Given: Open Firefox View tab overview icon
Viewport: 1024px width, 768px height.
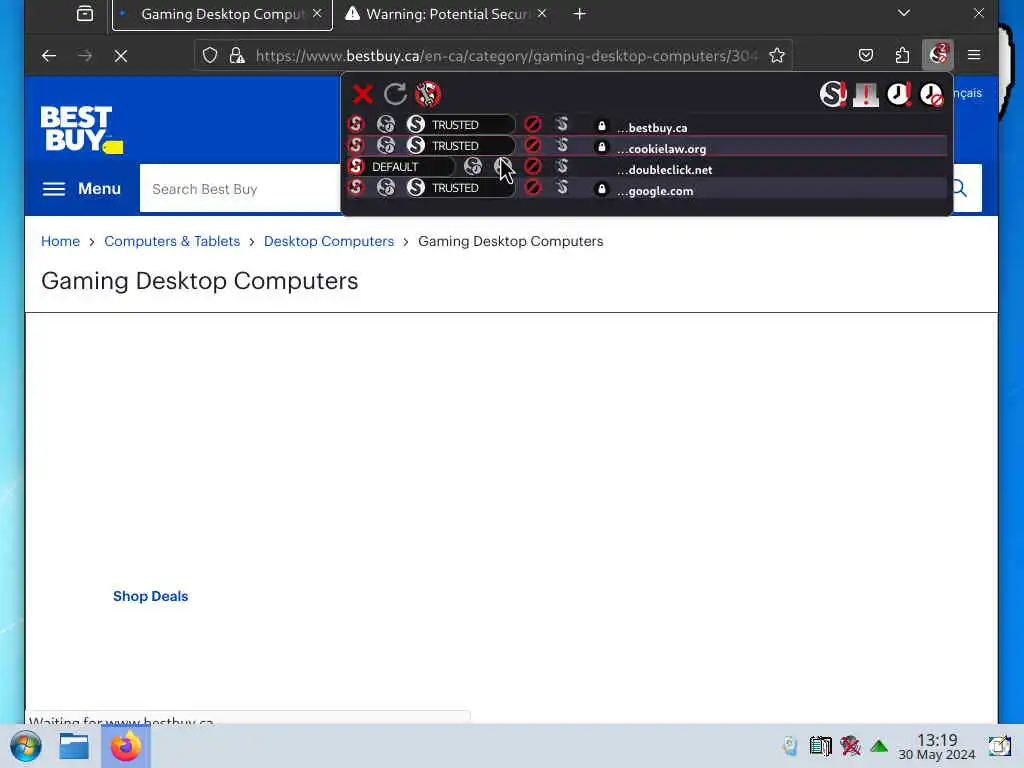Looking at the screenshot, I should click(x=85, y=14).
